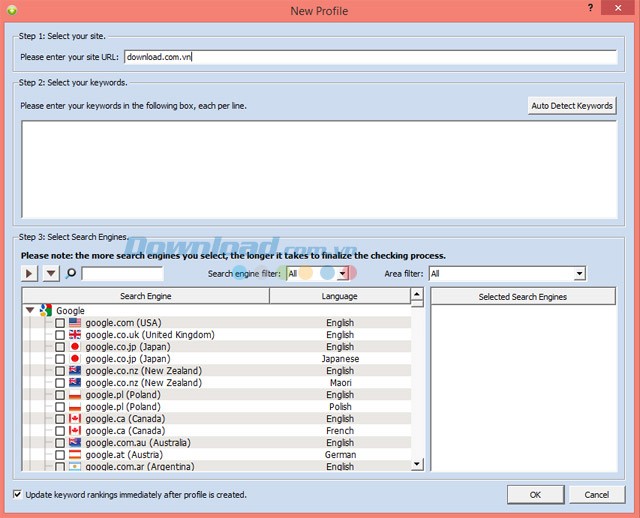Viewport: 640px width, 518px height.
Task: Click the Language column header
Action: coord(339,296)
